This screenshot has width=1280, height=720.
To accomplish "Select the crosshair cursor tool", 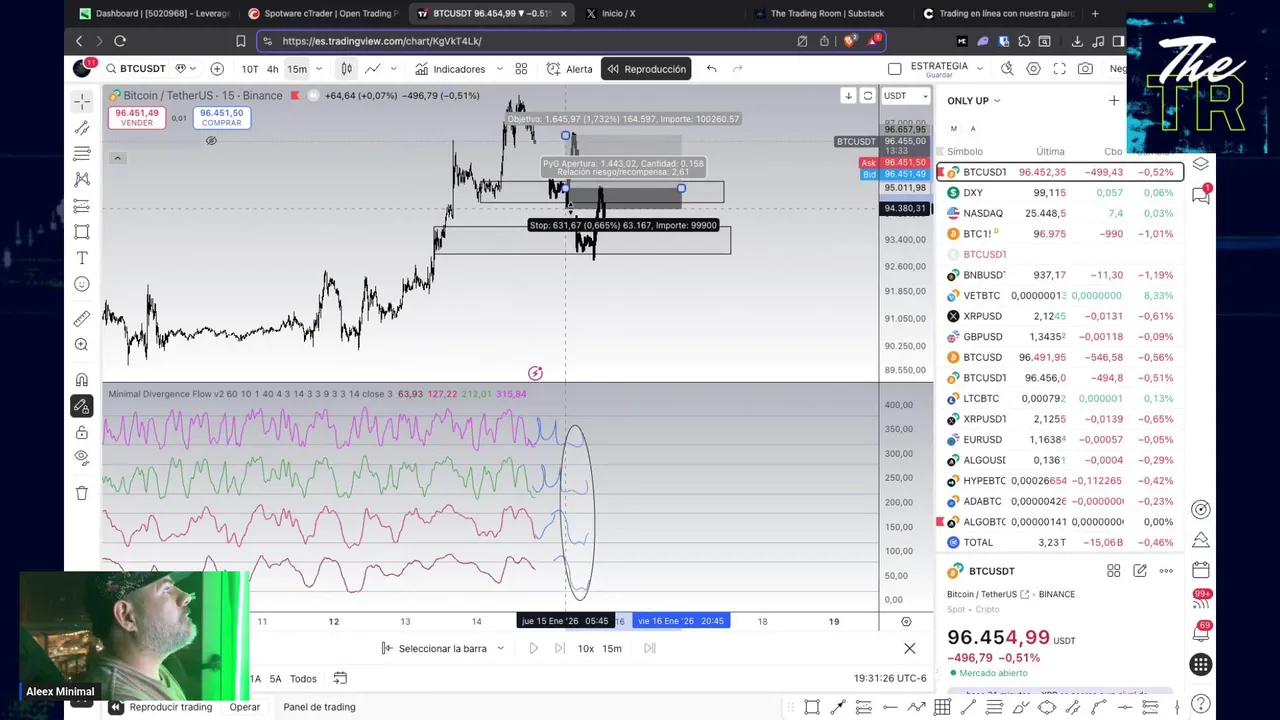I will click(82, 102).
